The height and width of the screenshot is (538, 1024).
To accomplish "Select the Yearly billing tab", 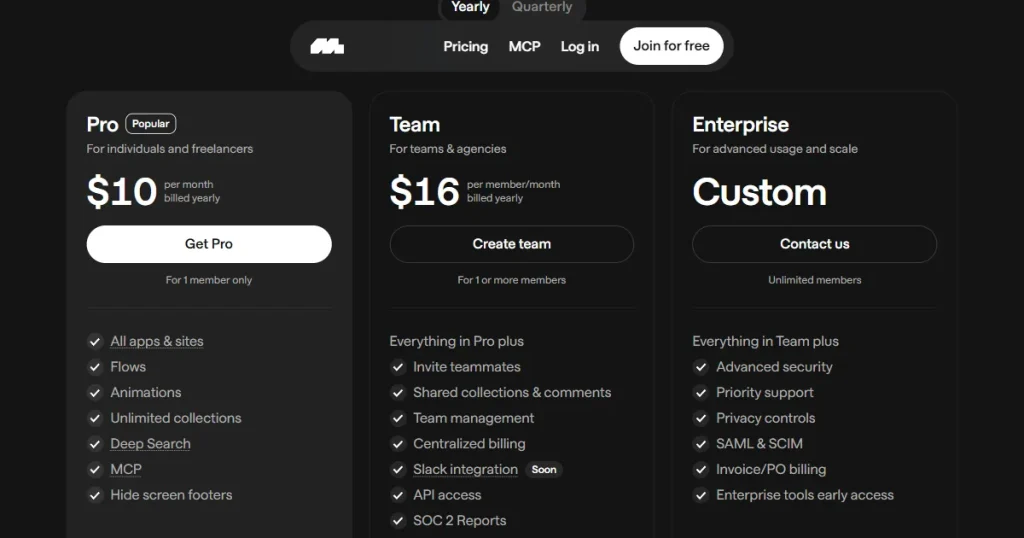I will tap(470, 7).
